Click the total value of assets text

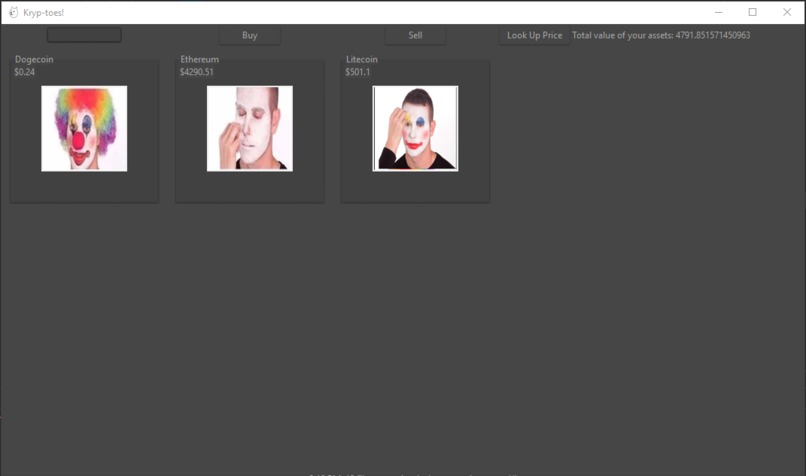click(661, 35)
